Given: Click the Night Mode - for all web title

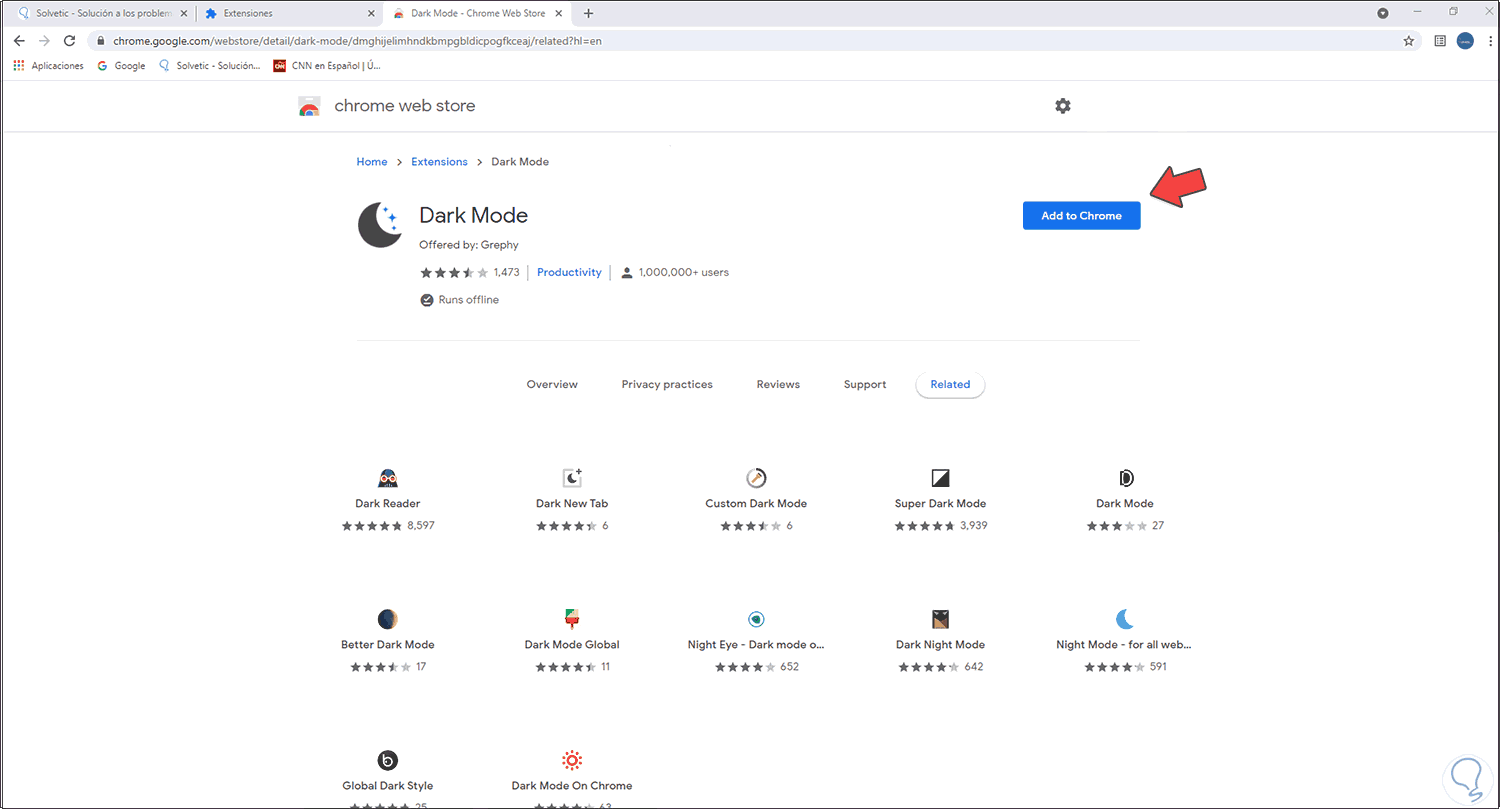Looking at the screenshot, I should [1124, 645].
